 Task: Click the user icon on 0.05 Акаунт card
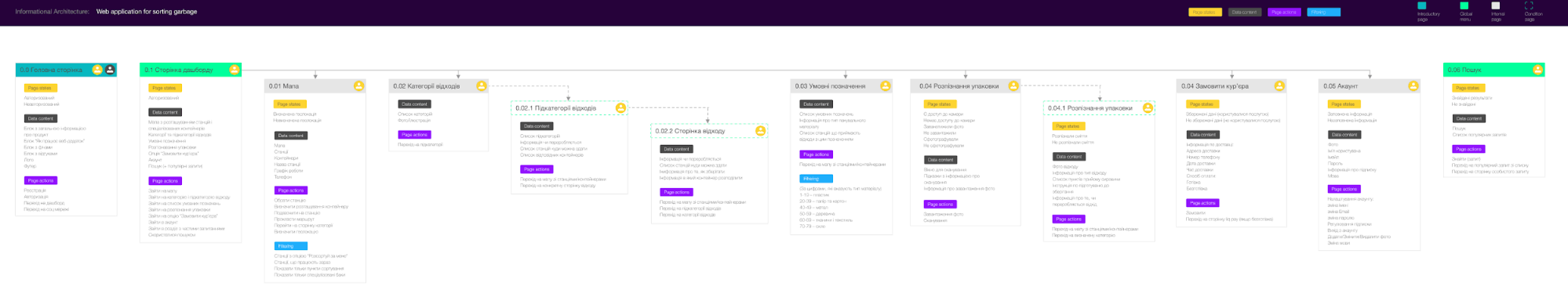1413,86
